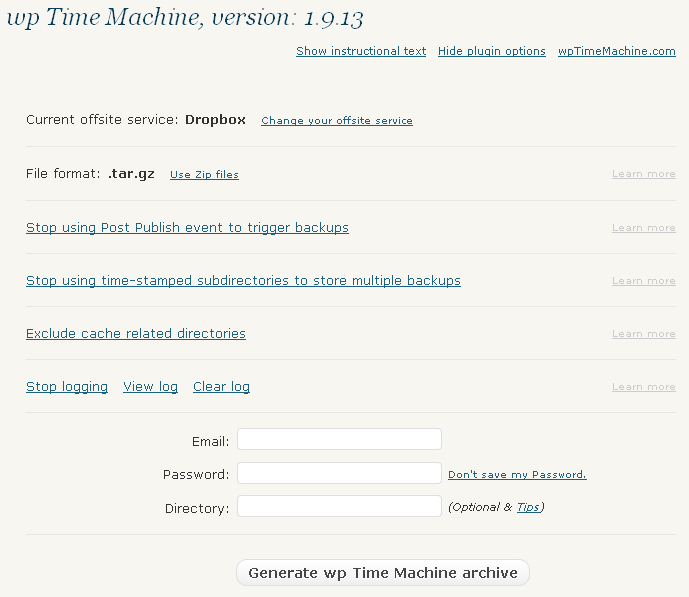The width and height of the screenshot is (689, 597).
Task: Switch file format with Use Zip files
Action: tap(204, 175)
